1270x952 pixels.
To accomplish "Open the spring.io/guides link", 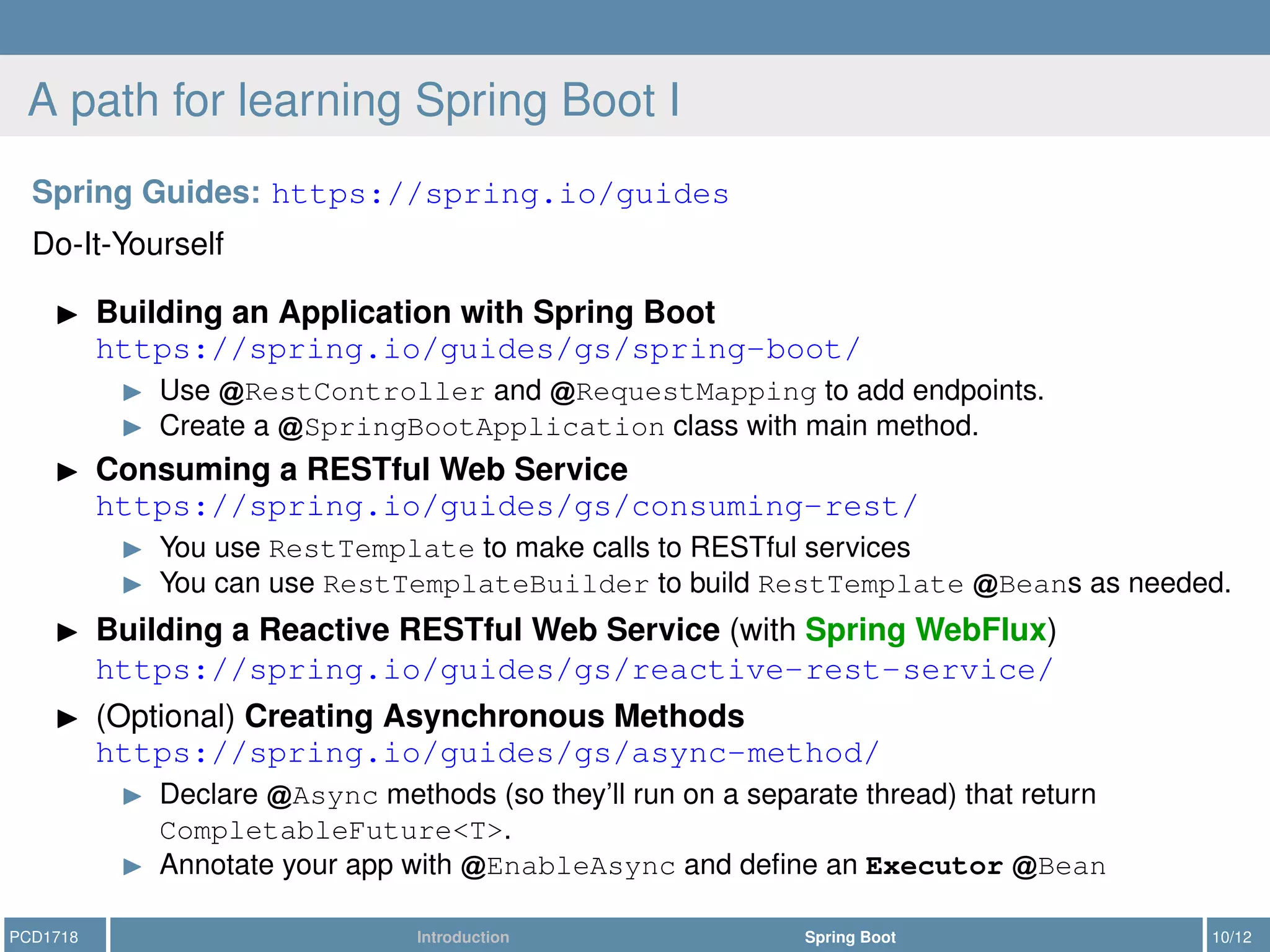I will point(500,195).
